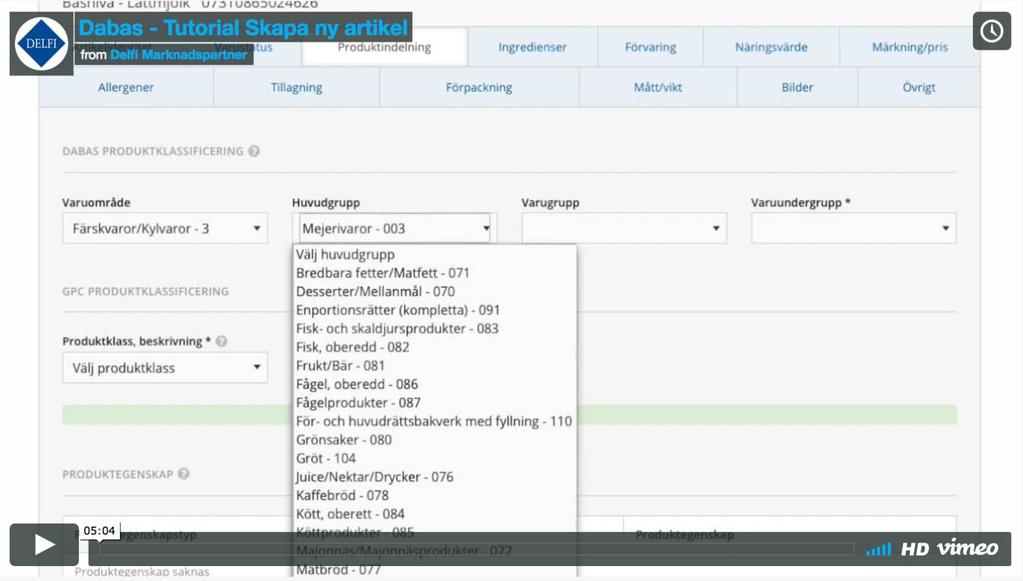Click the Watch Later clock icon
Viewport: 1023px width, 581px height.
992,31
